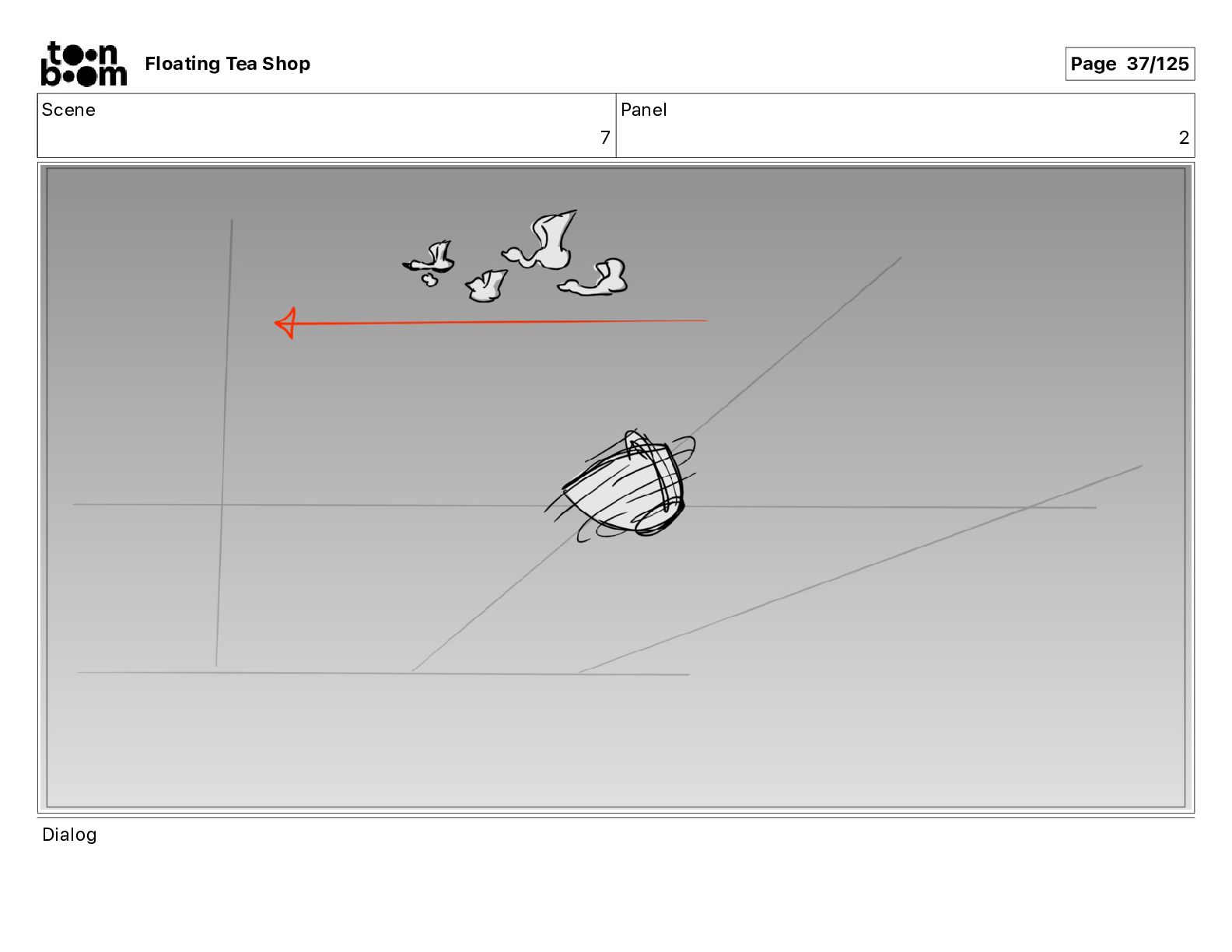Image resolution: width=1232 pixels, height=952 pixels.
Task: Select panel number 2 value
Action: click(1184, 138)
